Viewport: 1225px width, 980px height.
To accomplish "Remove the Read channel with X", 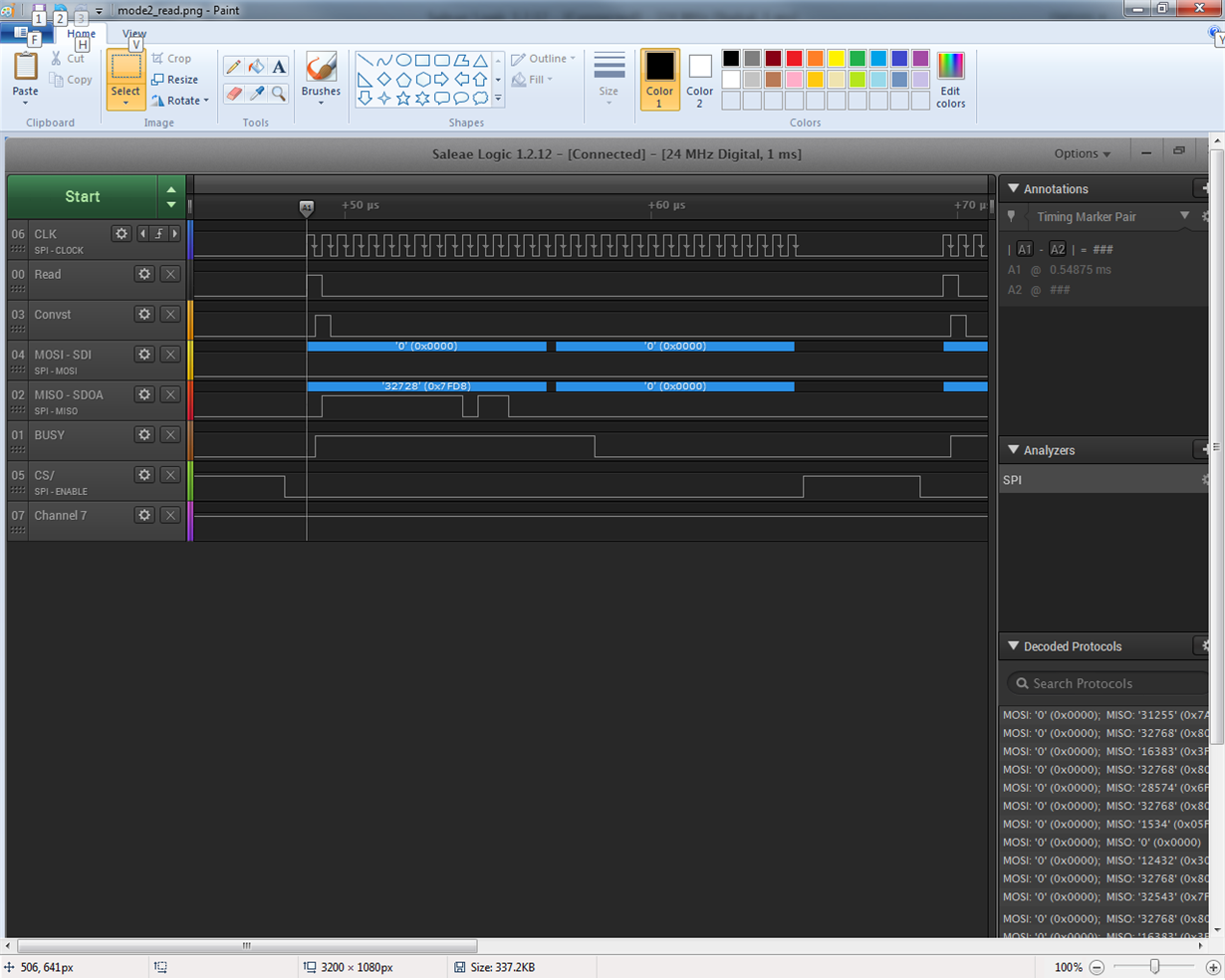I will coord(170,274).
